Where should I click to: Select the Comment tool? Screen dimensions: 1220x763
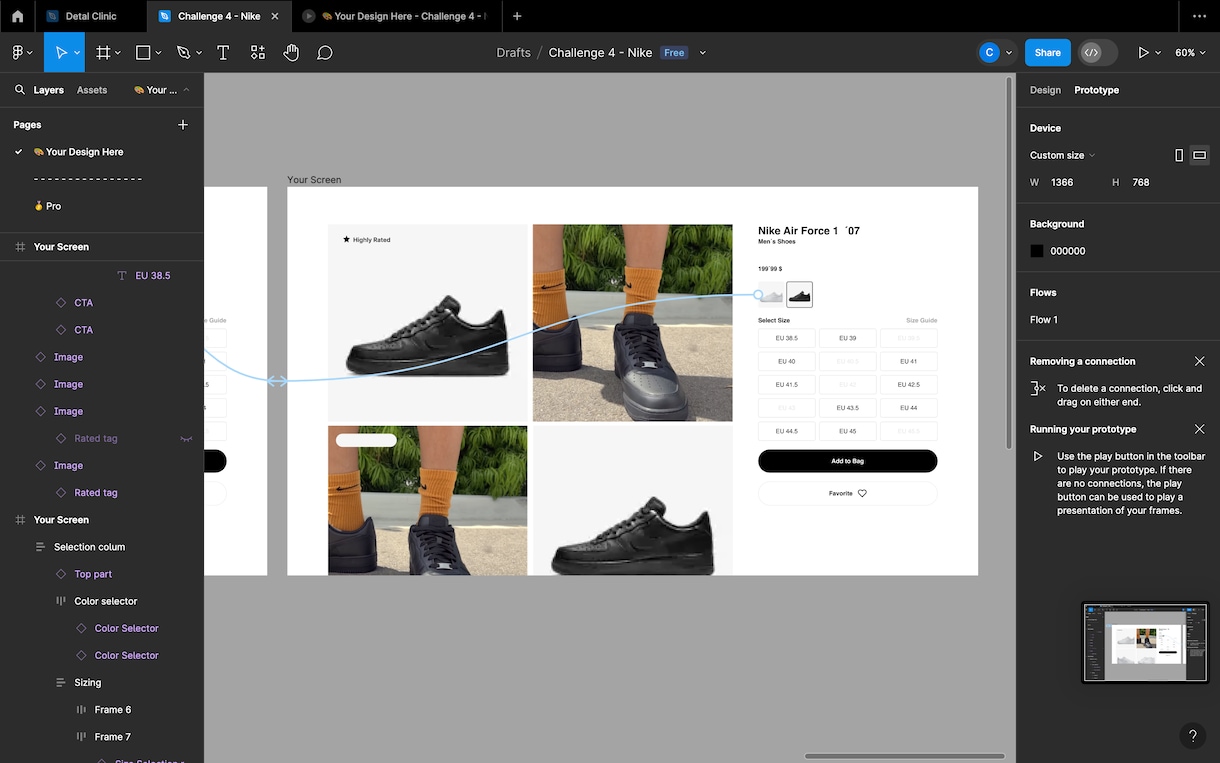[325, 52]
